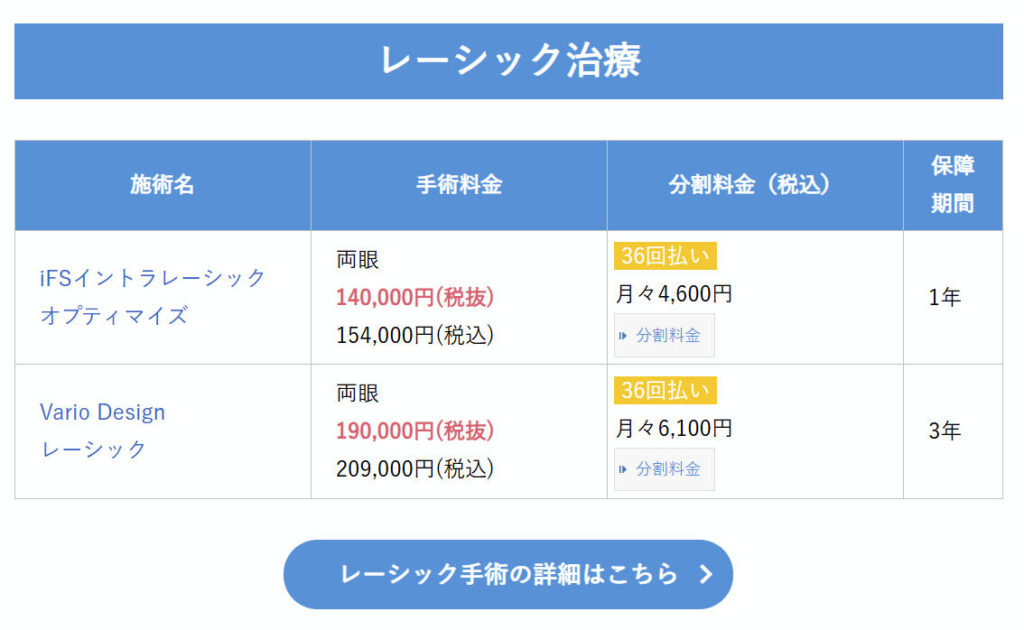This screenshot has width=1024, height=630.
Task: Click the レーシック手術の詳細はこちら button
Action: click(x=508, y=574)
